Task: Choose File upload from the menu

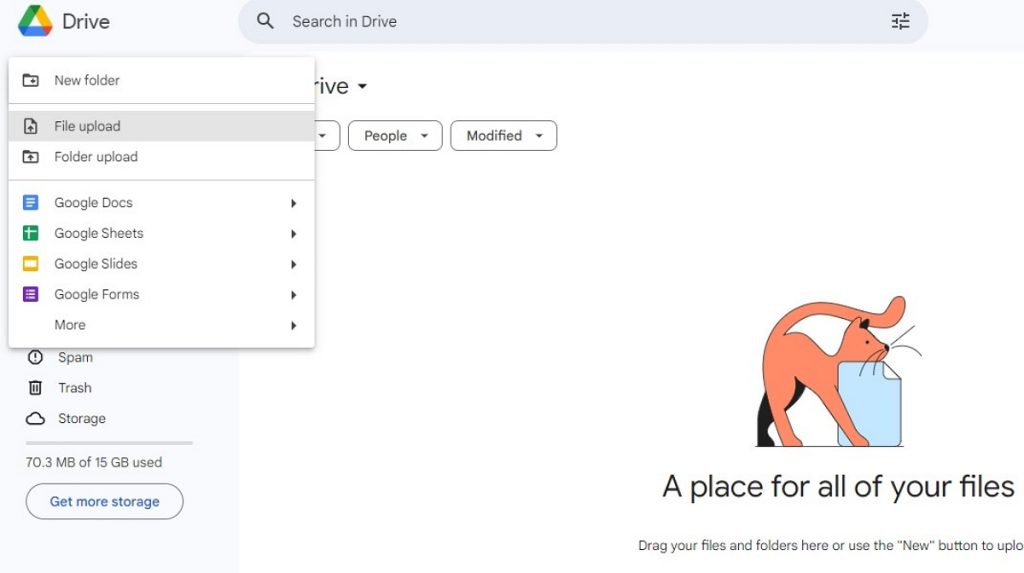Action: (161, 126)
